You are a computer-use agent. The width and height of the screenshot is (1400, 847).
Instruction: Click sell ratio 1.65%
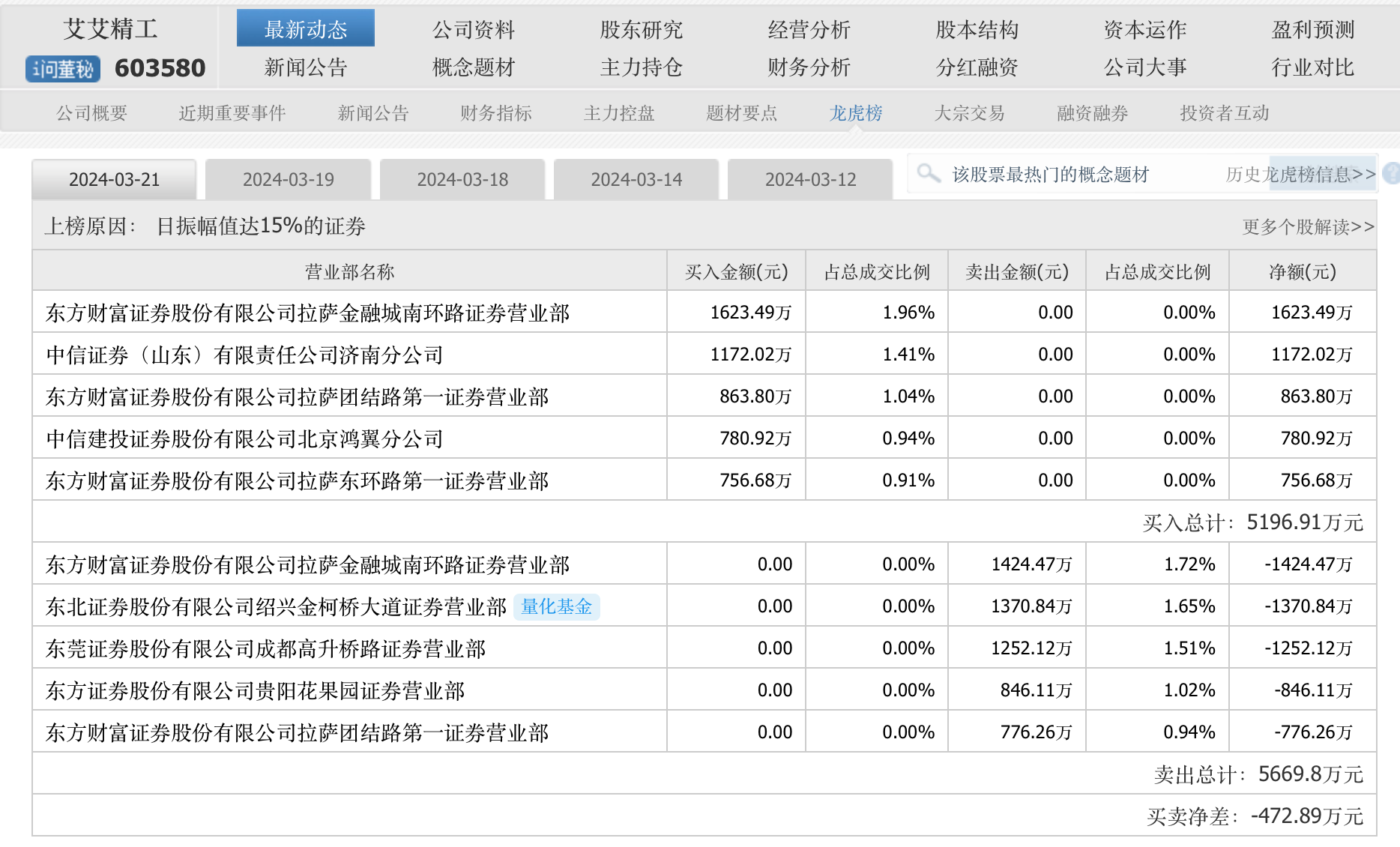pos(1189,606)
